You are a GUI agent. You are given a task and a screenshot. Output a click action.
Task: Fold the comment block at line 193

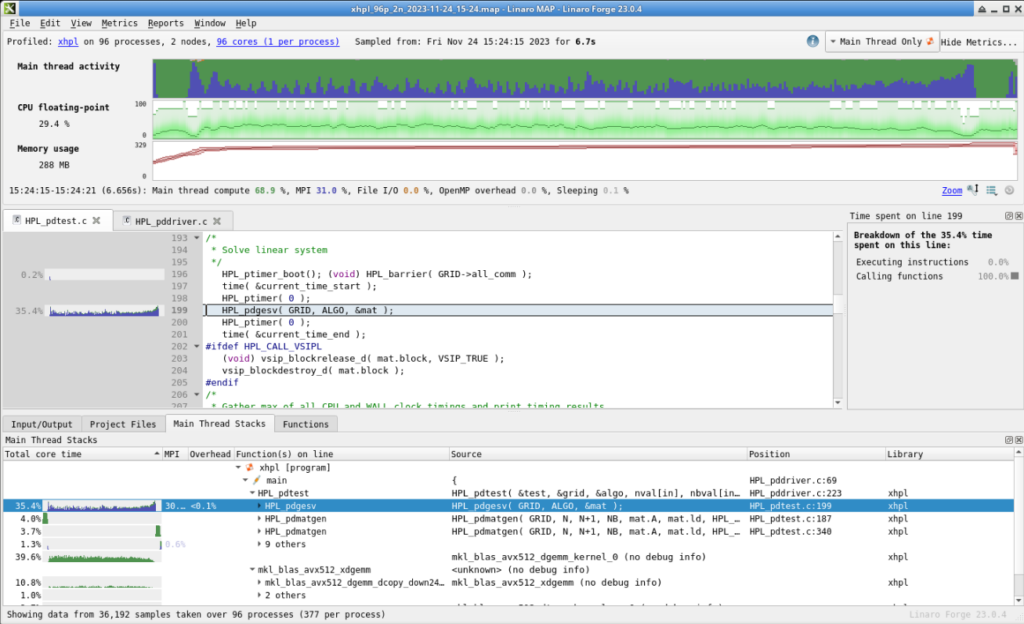[197, 238]
